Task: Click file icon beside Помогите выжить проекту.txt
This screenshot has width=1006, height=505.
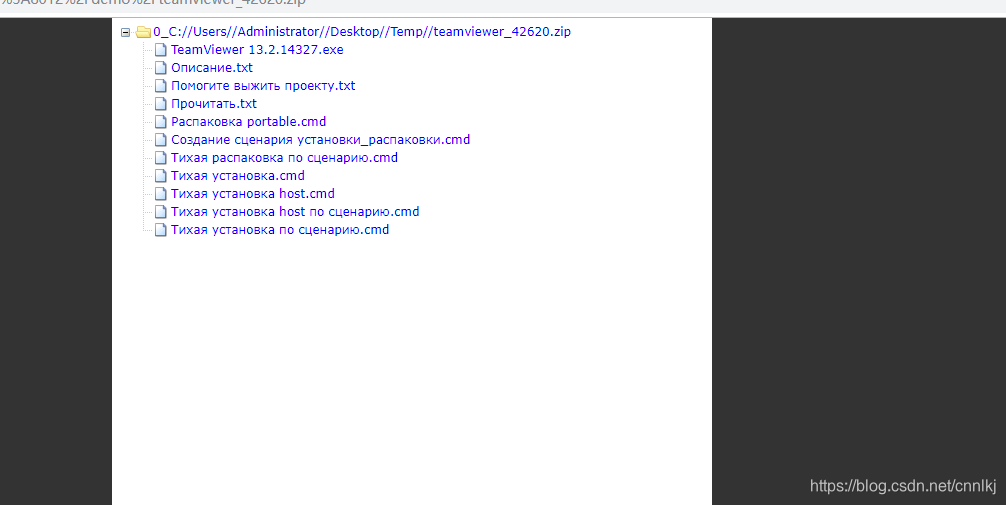Action: [x=160, y=85]
